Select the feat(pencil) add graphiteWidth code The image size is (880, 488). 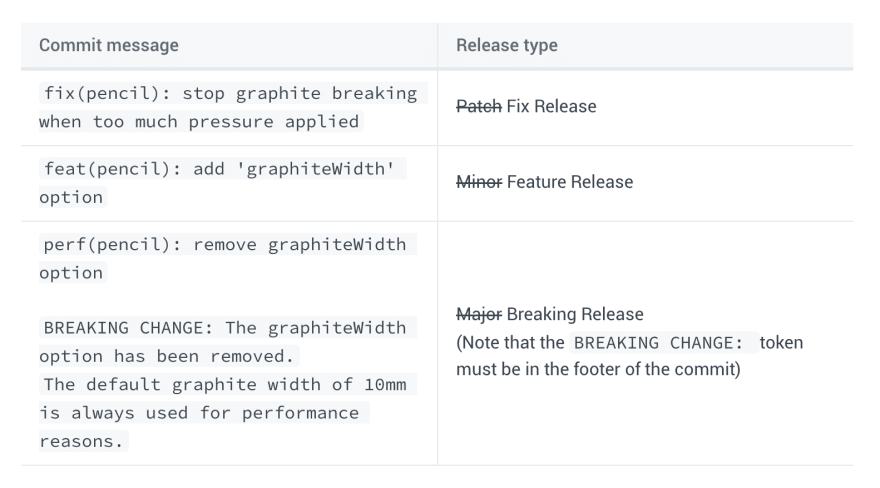coord(222,168)
